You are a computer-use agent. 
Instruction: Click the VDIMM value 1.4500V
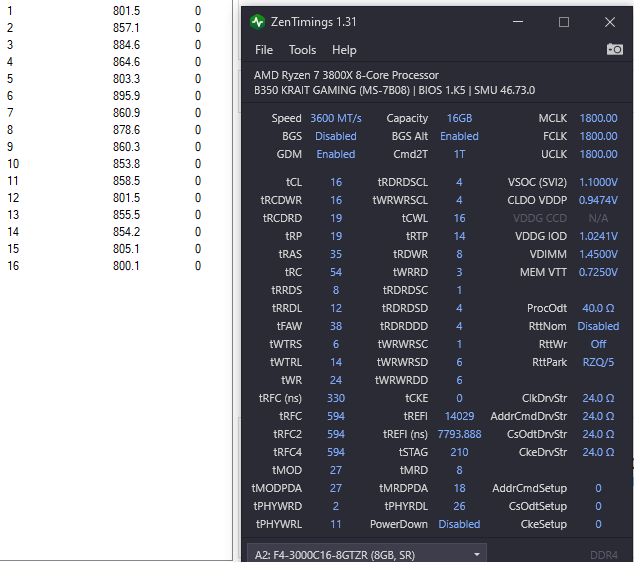(x=598, y=254)
